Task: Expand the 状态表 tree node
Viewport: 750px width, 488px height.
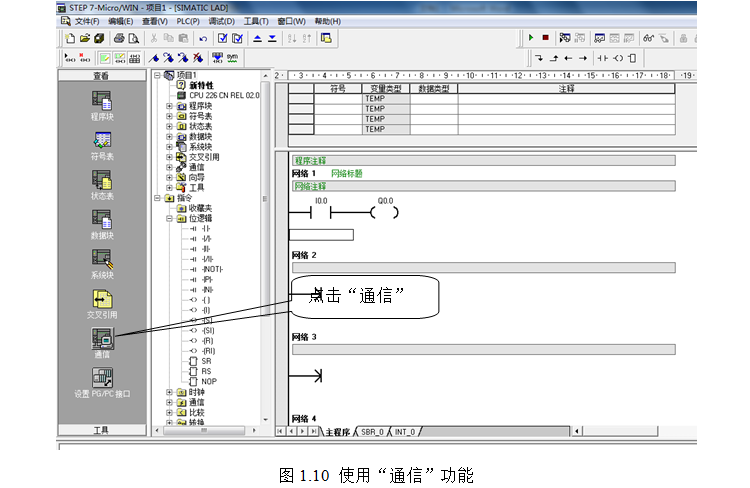Action: point(169,126)
